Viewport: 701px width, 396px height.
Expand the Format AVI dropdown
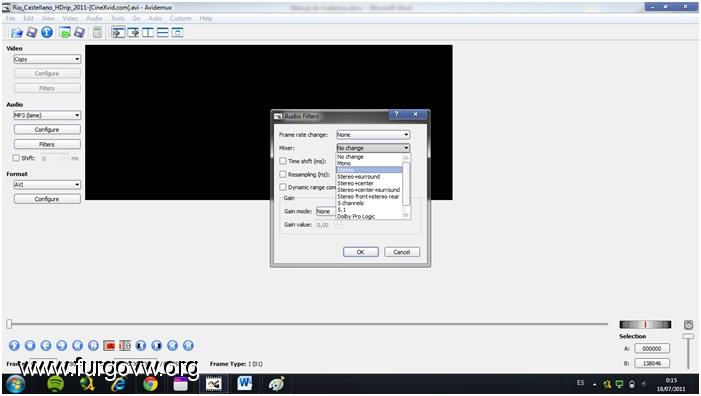[47, 185]
